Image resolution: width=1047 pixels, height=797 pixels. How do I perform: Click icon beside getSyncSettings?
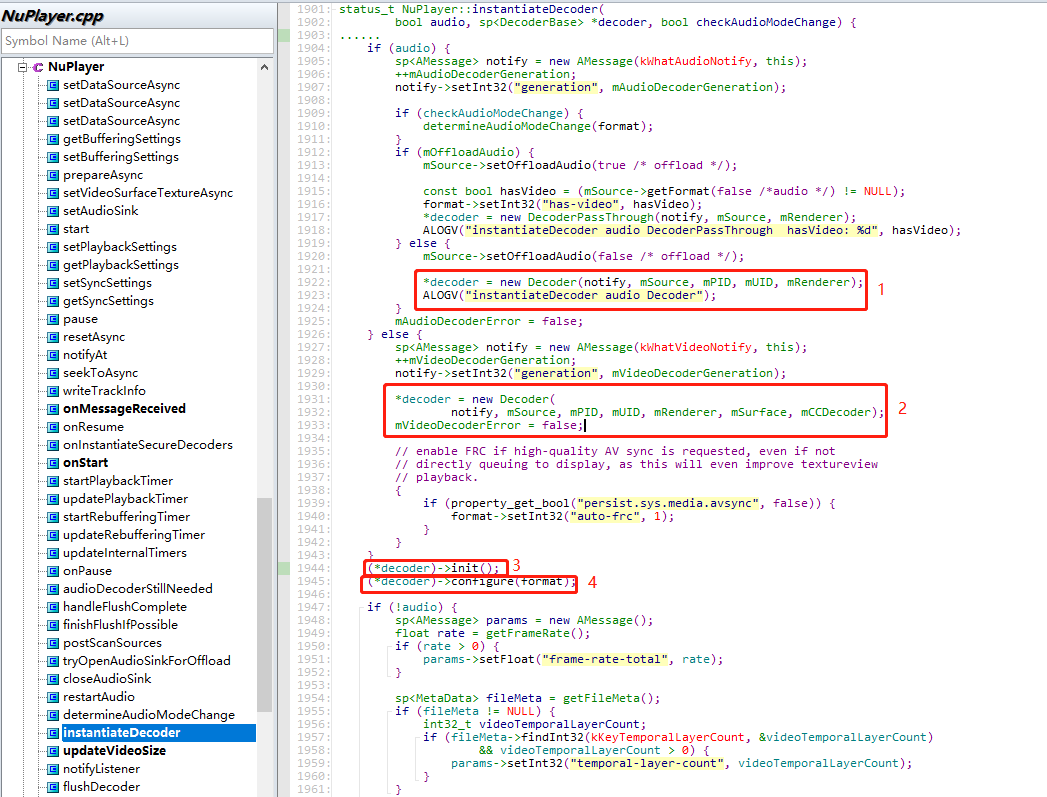tap(53, 301)
